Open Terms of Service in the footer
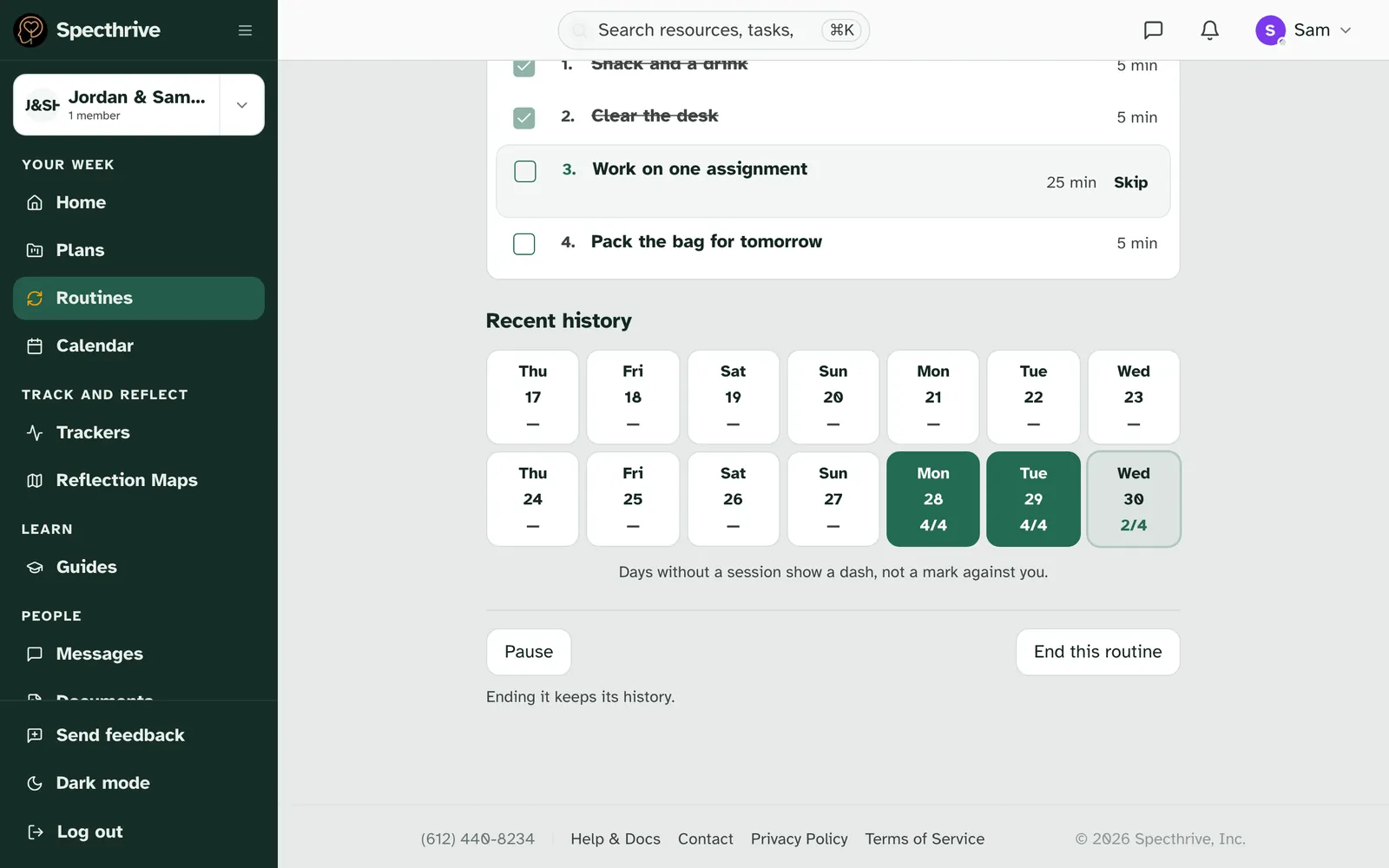 pyautogui.click(x=925, y=838)
